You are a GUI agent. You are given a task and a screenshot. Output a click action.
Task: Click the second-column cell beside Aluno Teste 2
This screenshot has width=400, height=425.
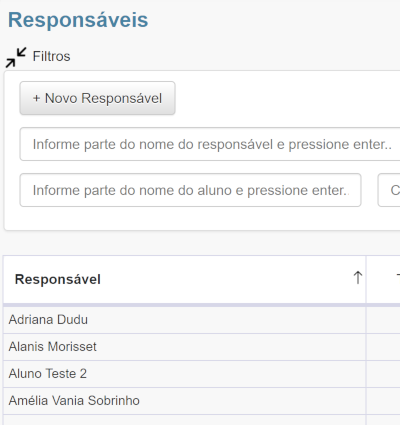click(x=383, y=374)
